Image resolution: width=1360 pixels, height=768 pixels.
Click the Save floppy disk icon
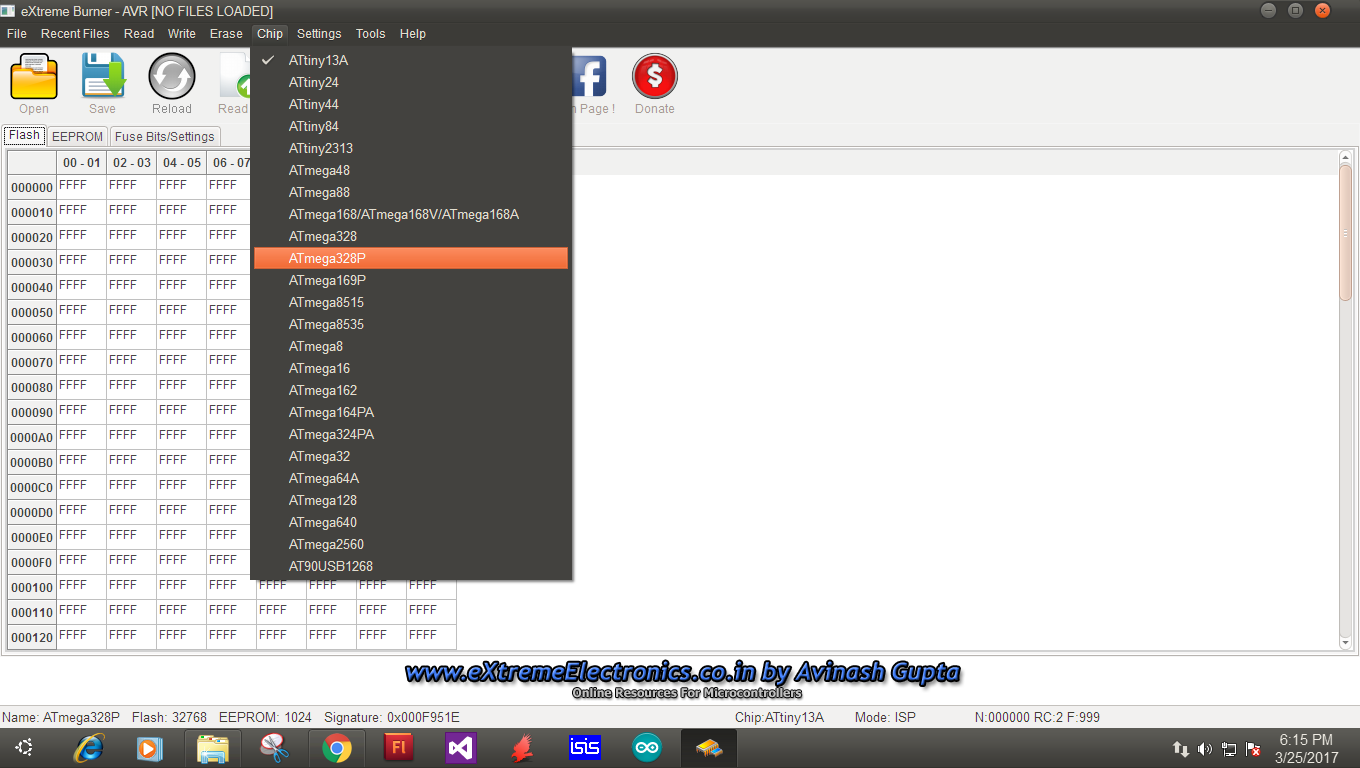(x=103, y=77)
